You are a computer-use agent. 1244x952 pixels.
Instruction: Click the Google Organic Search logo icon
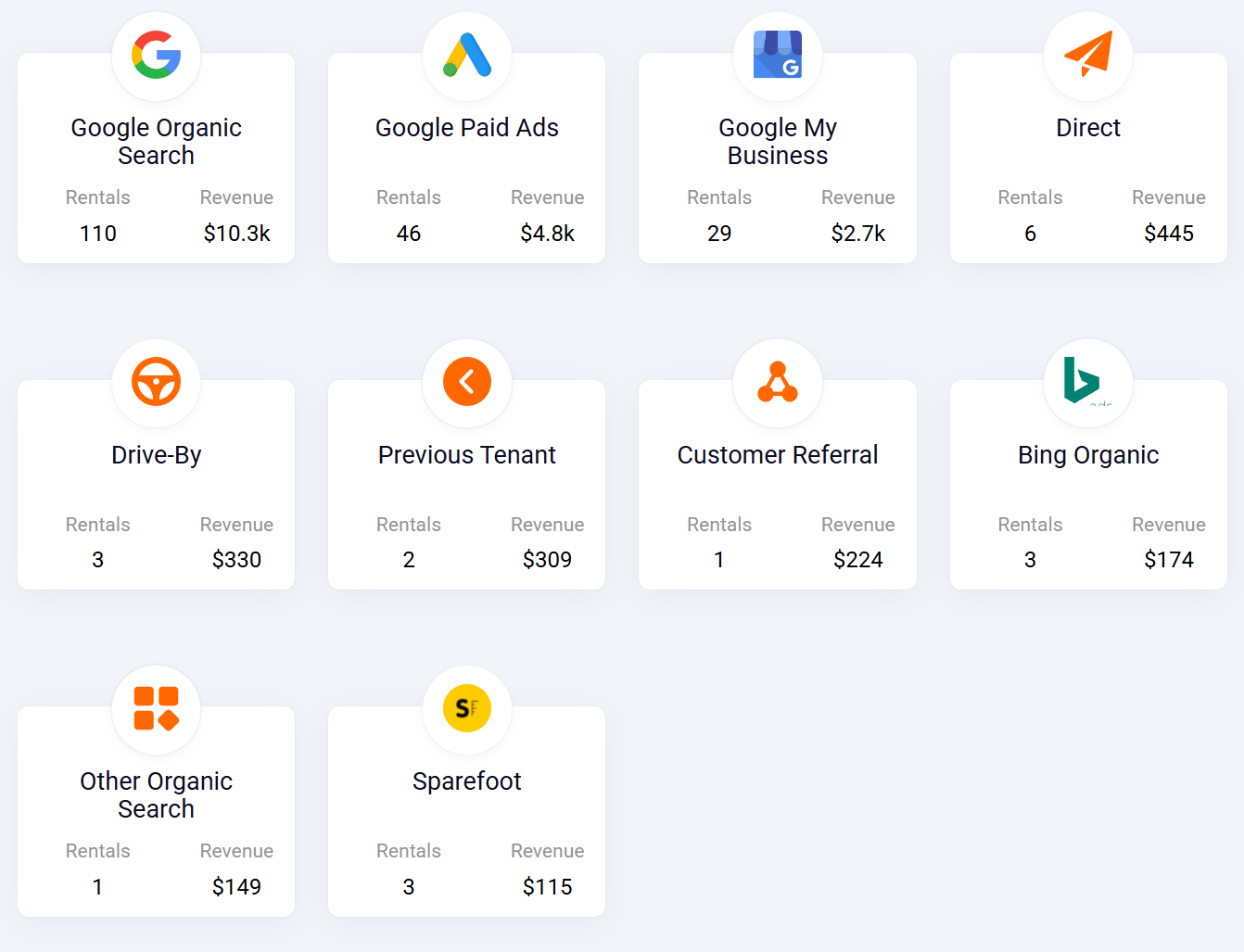pos(156,55)
